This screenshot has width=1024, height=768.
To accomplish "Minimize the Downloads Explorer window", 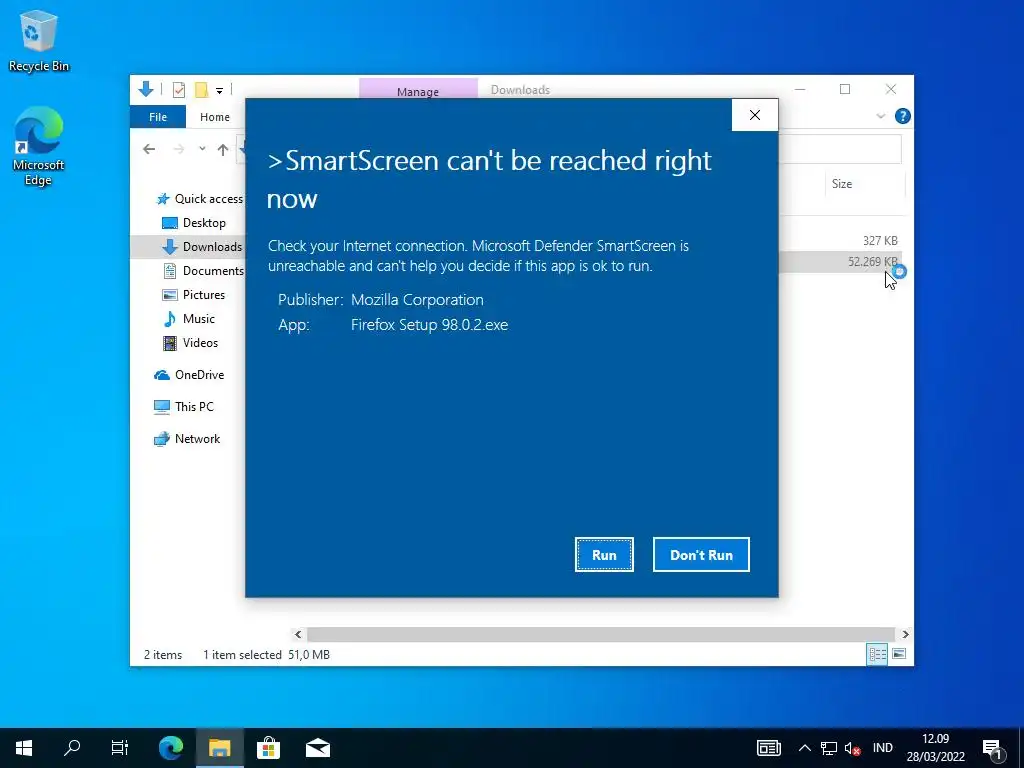I will pyautogui.click(x=800, y=89).
